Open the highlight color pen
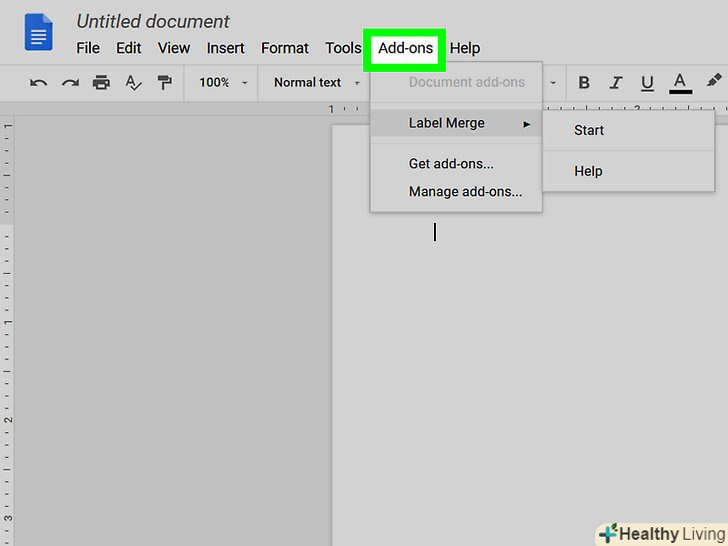The image size is (728, 546). pos(714,81)
